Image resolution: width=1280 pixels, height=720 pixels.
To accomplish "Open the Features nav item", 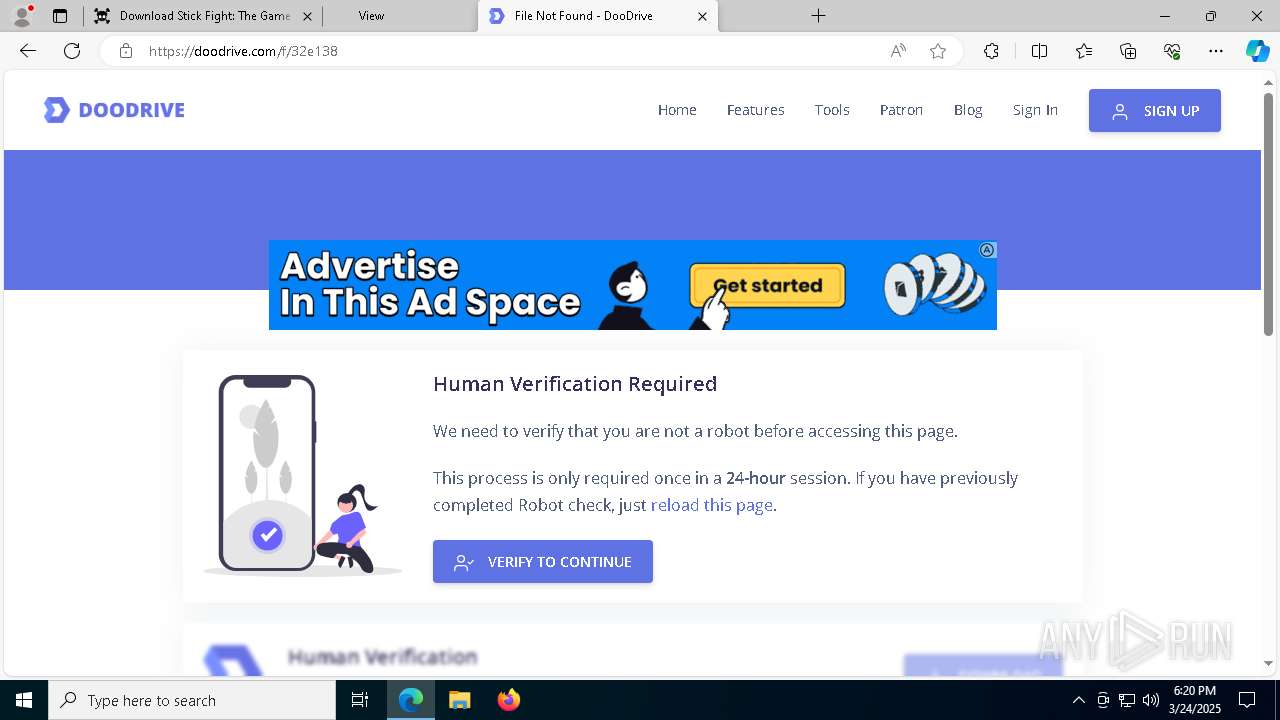I will 756,110.
